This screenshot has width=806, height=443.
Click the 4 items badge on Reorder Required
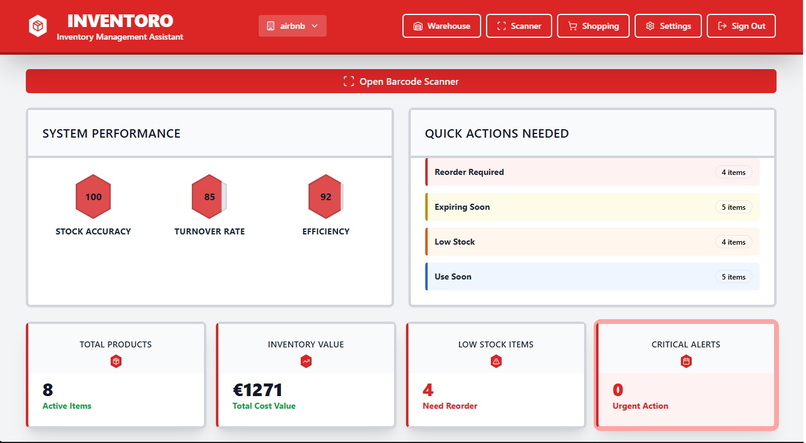click(734, 172)
